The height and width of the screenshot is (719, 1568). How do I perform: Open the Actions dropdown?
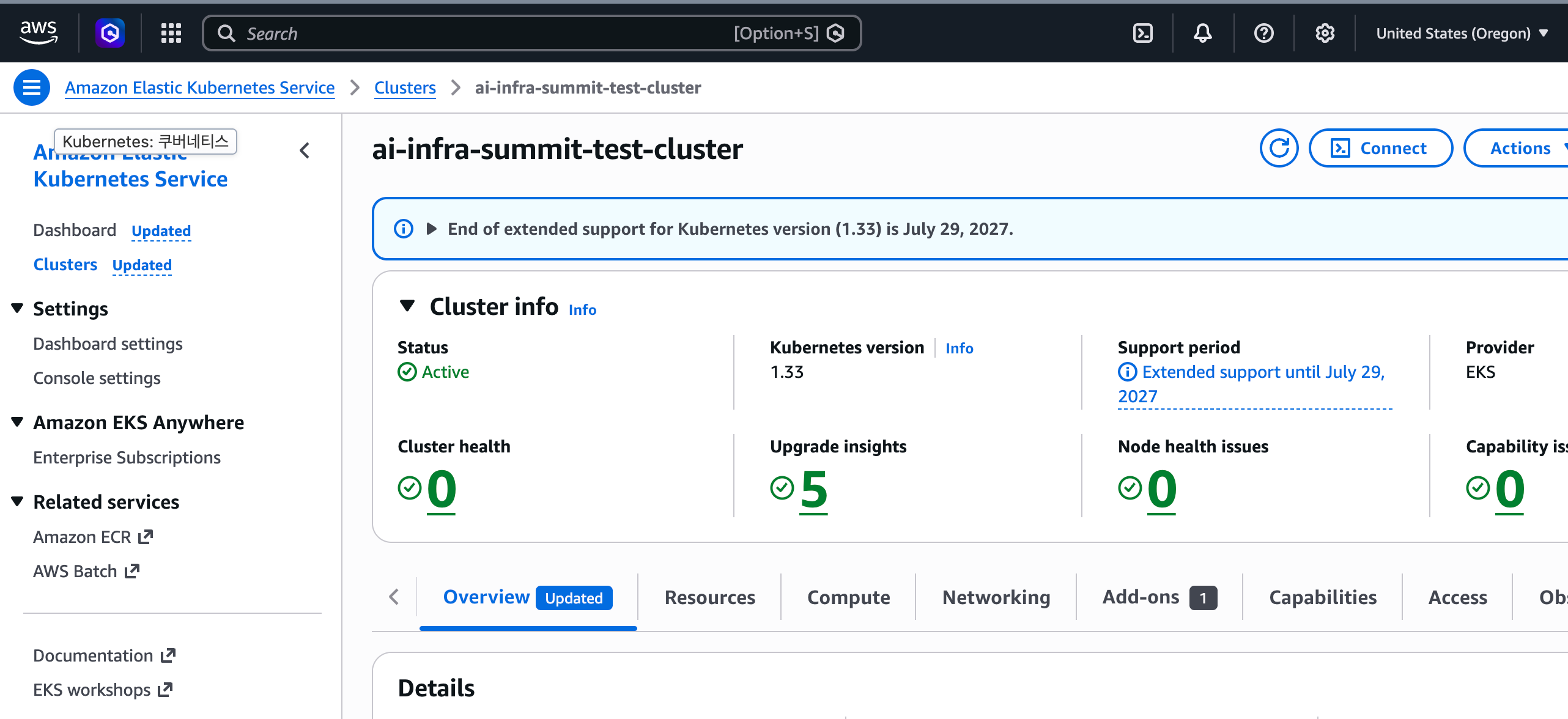(1517, 148)
